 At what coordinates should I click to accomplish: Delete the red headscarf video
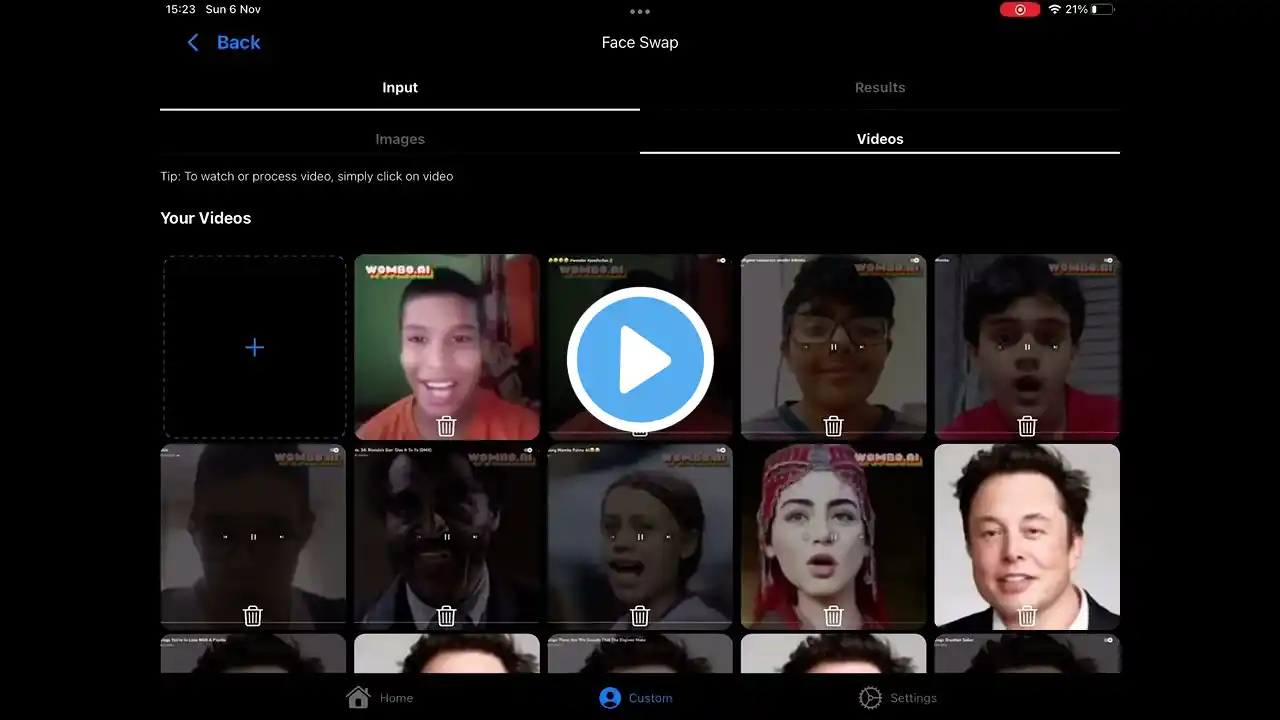tap(833, 616)
